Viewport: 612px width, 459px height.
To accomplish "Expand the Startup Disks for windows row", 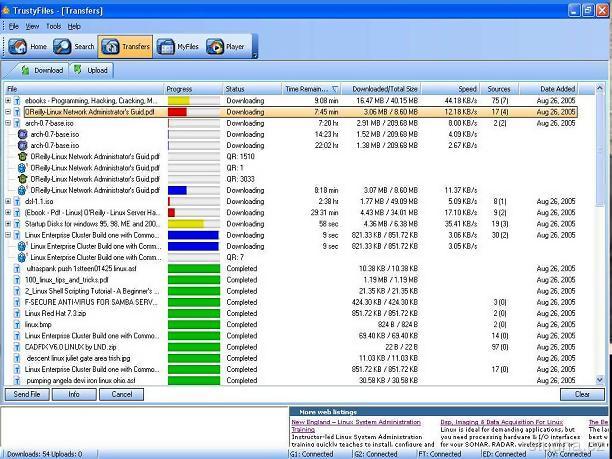I will click(x=8, y=223).
